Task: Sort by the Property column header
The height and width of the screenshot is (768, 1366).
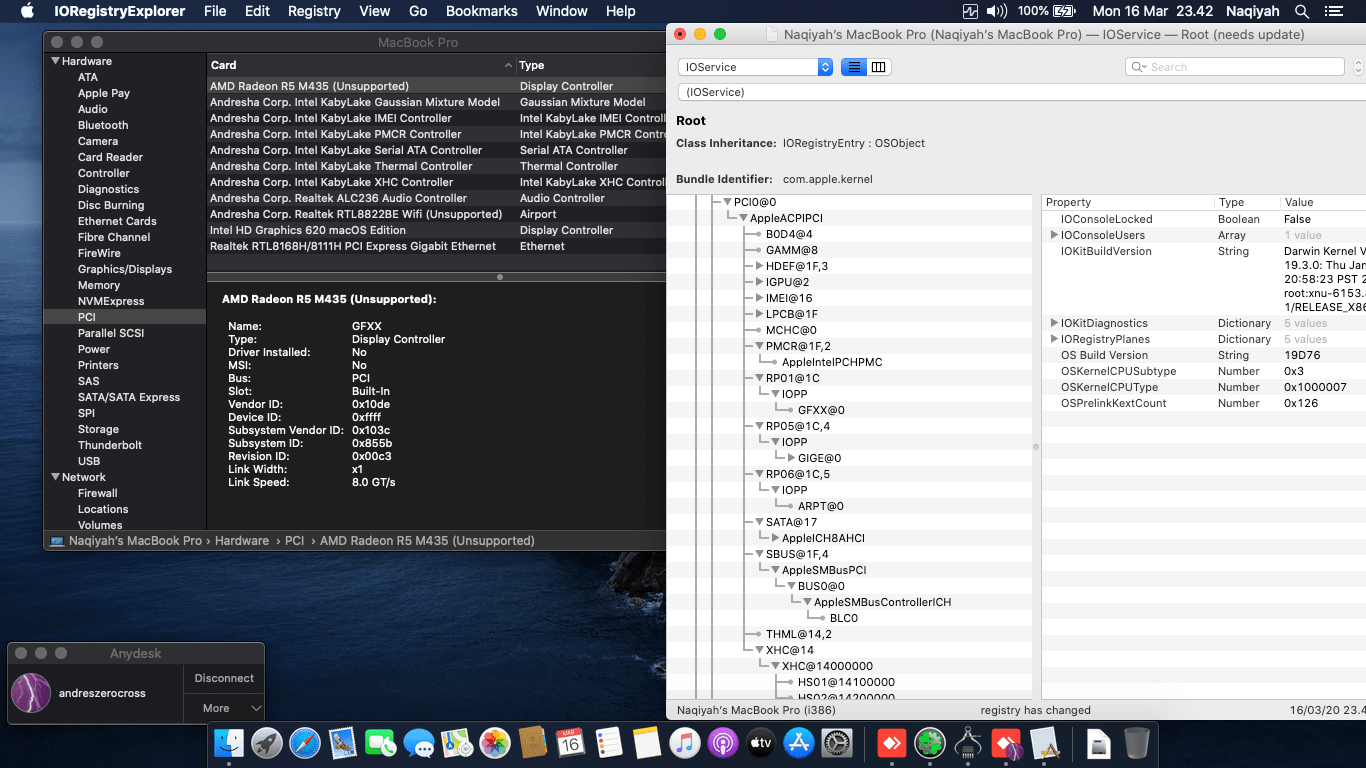Action: [1128, 202]
